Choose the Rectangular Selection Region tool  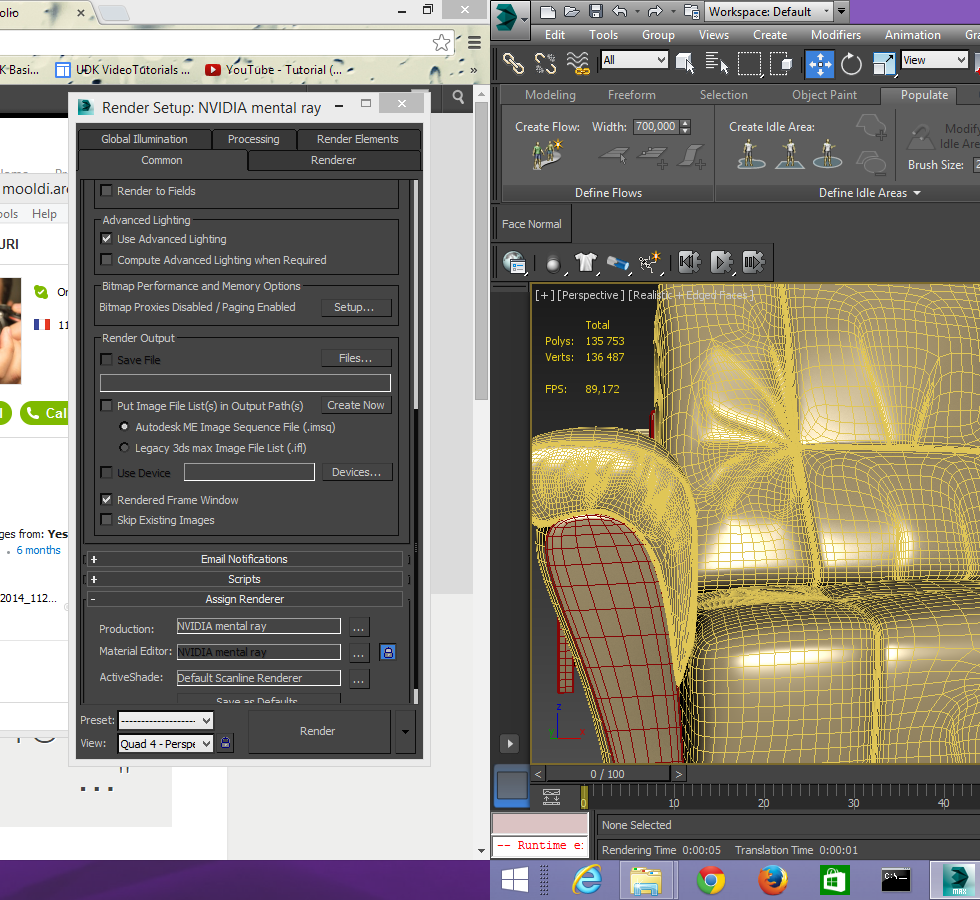coord(749,64)
